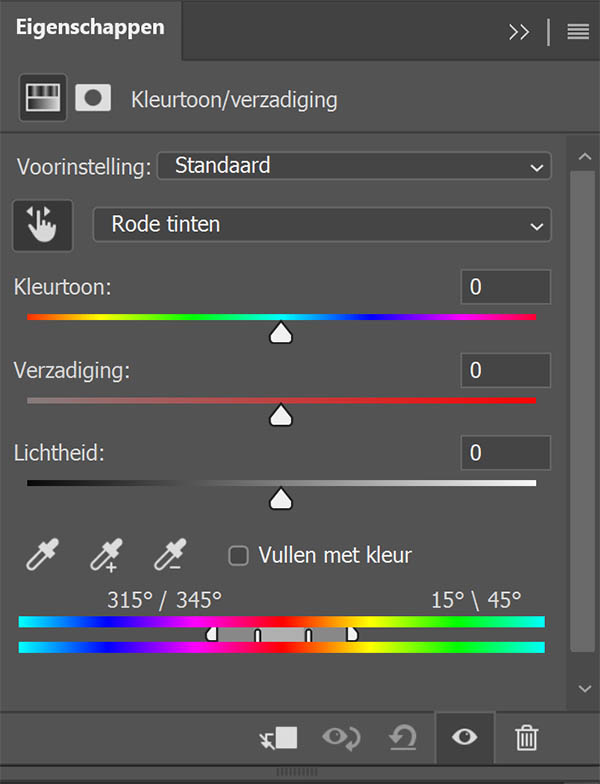Select the layer mask icon

tap(93, 98)
